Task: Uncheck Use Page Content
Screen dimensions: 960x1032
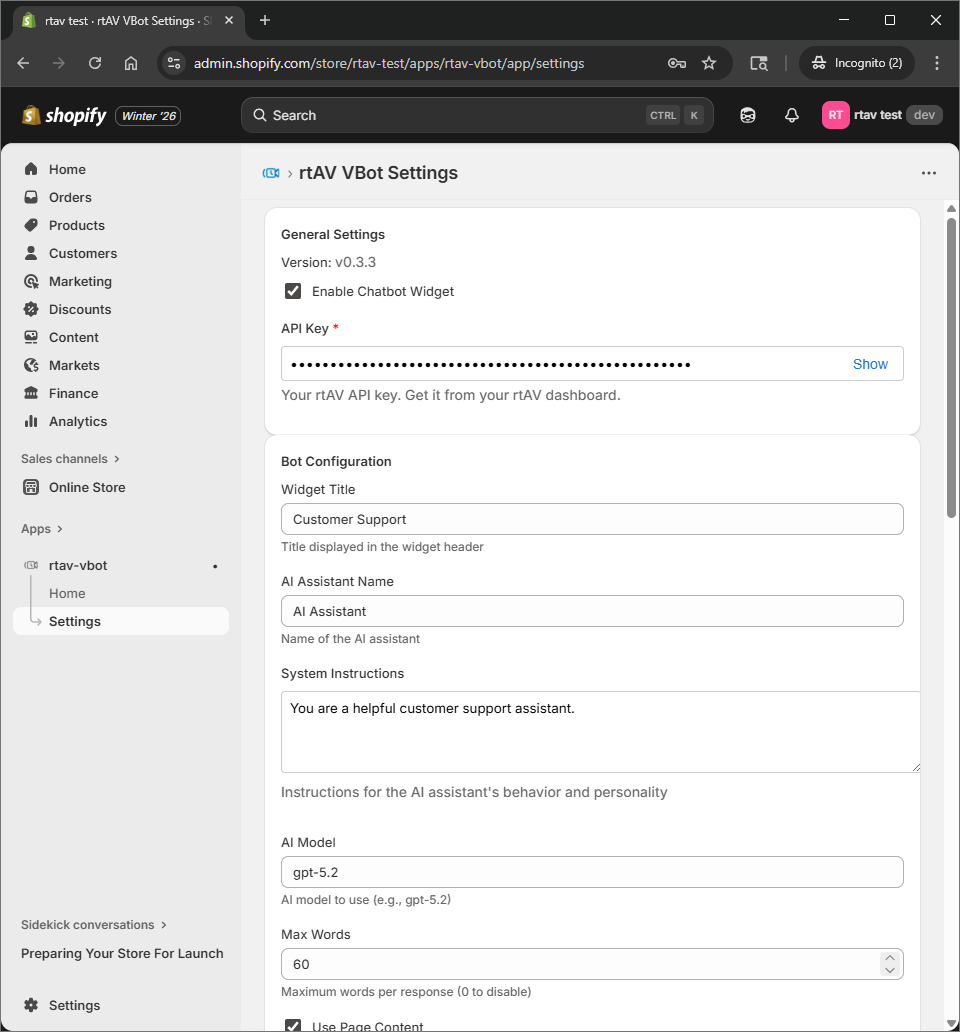Action: tap(292, 1025)
